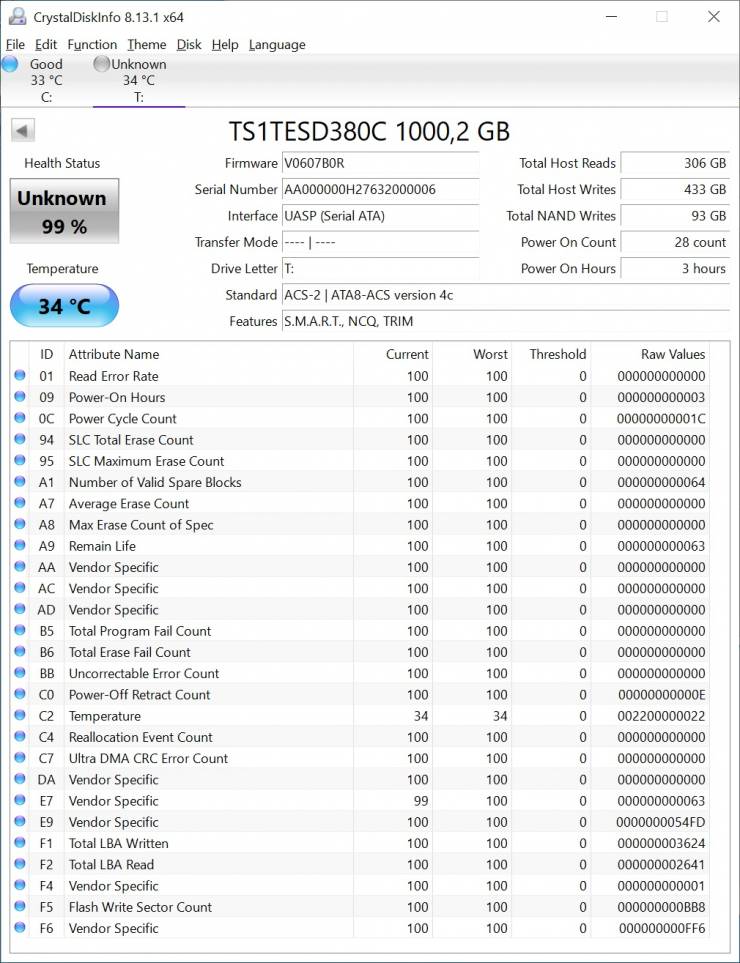Click the Interface field UASP (Serial ATA)
Screen dimensions: 740x963
380,216
